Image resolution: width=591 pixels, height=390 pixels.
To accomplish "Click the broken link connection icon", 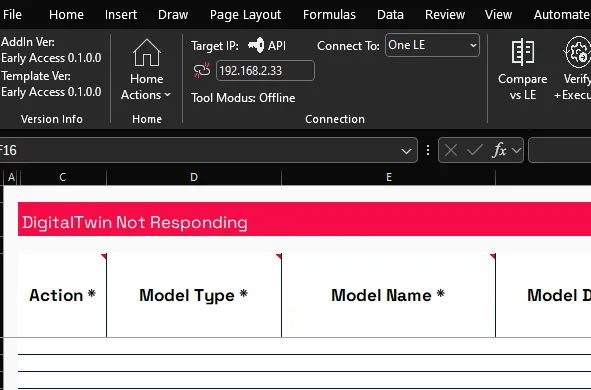I will 202,70.
